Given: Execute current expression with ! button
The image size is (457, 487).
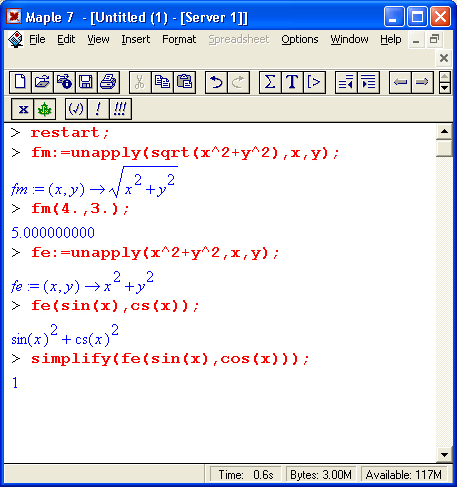Looking at the screenshot, I should [x=98, y=109].
